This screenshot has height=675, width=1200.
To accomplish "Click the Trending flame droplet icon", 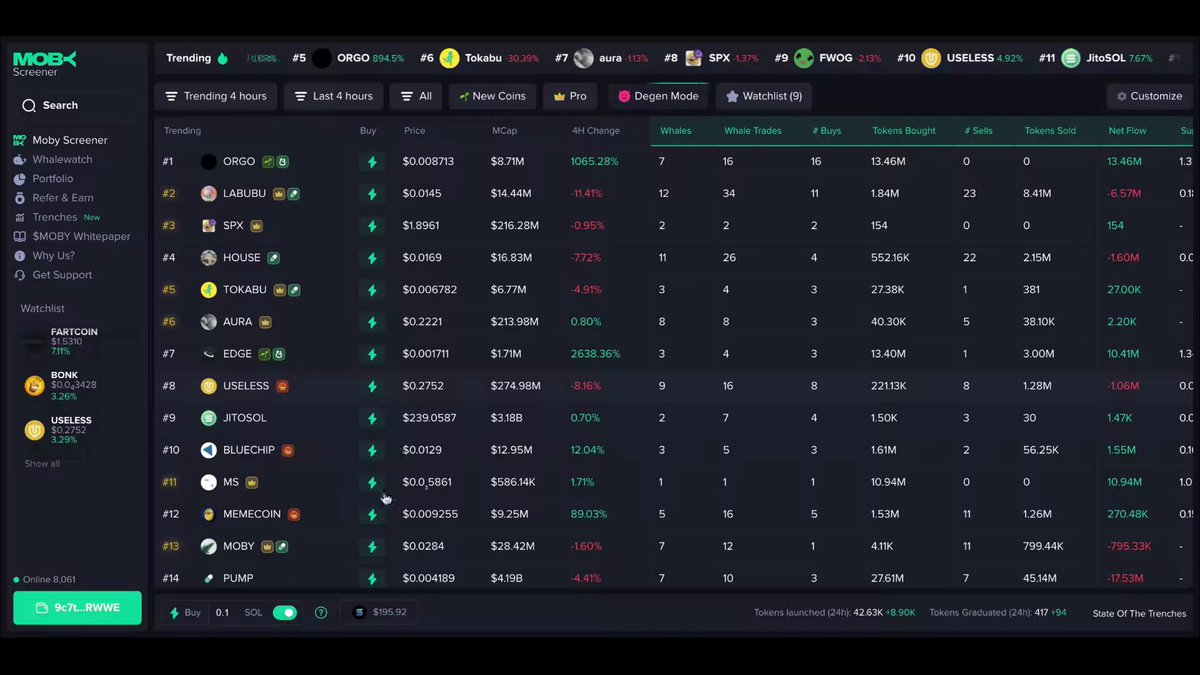I will (x=222, y=58).
